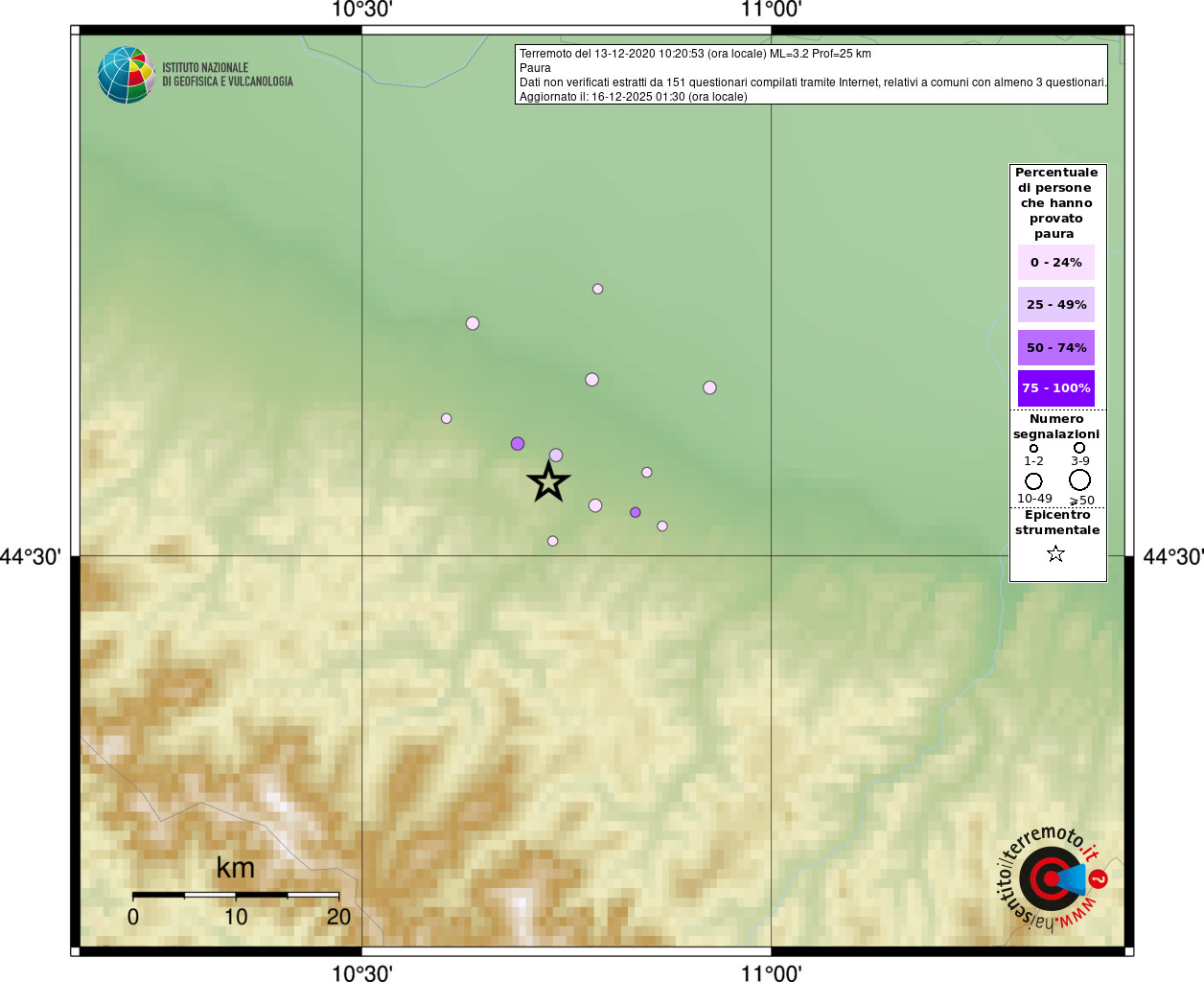Click the 'ISTITUTO NAZIONALE DI GEOFISICA E VULCANOLOGIA' text
This screenshot has width=1204, height=982.
point(227,75)
